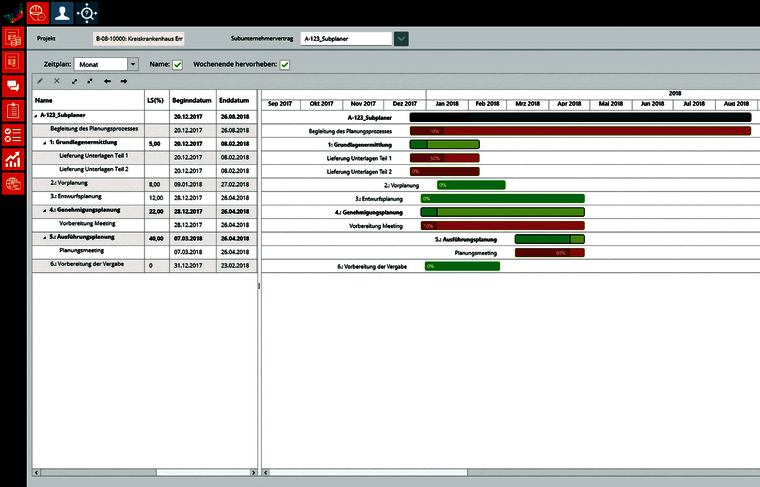The height and width of the screenshot is (487, 760).
Task: Open the globe sidebar icon
Action: (x=13, y=184)
